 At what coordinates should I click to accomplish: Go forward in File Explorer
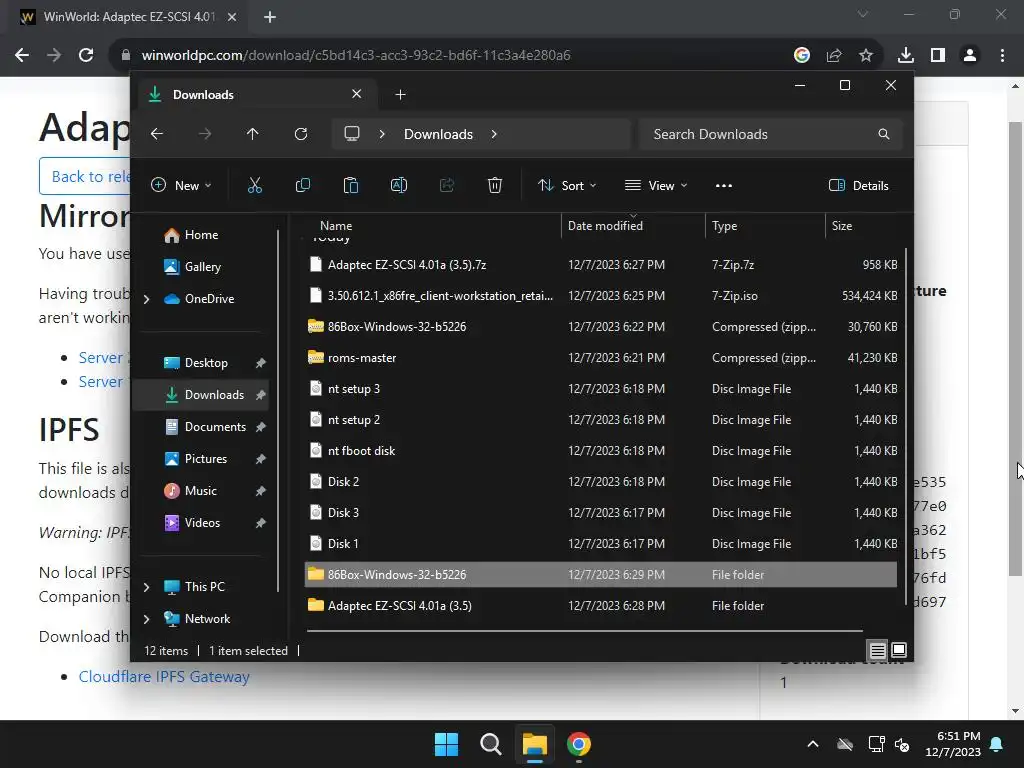click(x=205, y=134)
